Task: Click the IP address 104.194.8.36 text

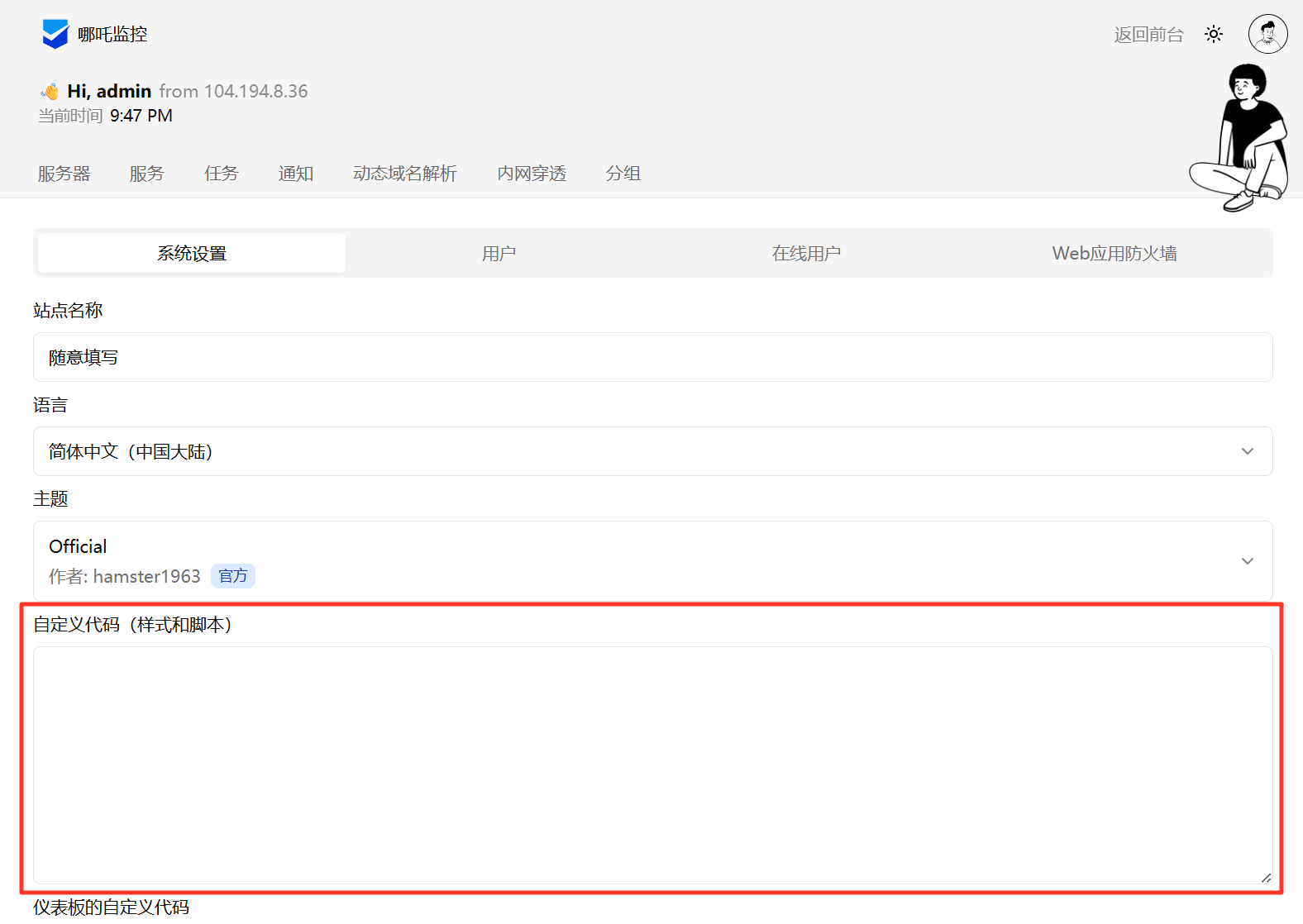Action: tap(255, 91)
